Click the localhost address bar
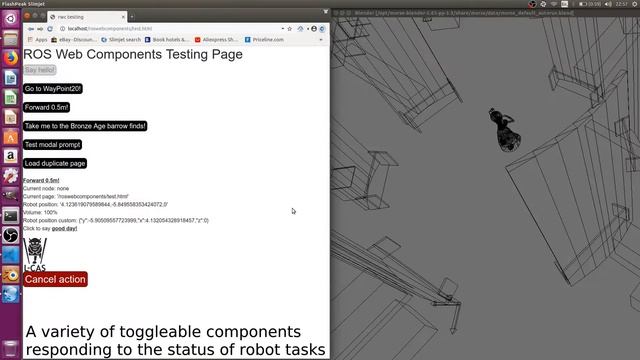 tap(171, 29)
